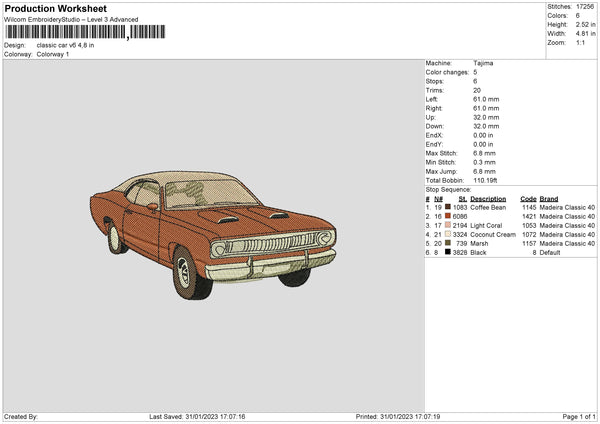The image size is (600, 424).
Task: Click the Last Saved timestamp in footer
Action: pyautogui.click(x=197, y=417)
